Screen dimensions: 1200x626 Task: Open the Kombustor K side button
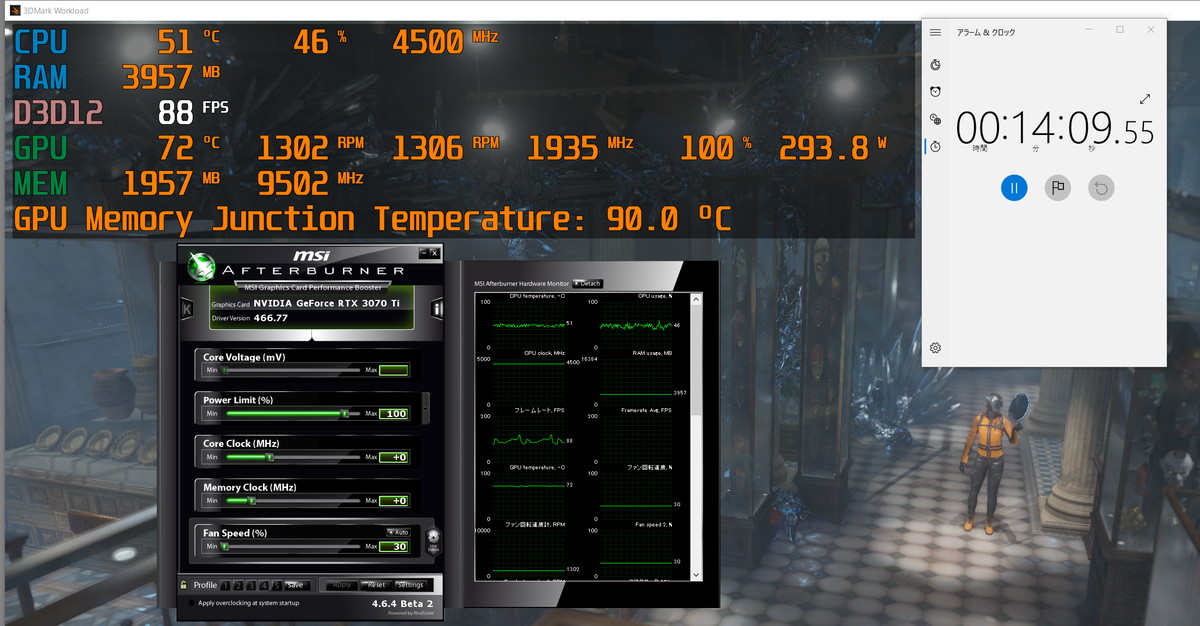(x=187, y=309)
